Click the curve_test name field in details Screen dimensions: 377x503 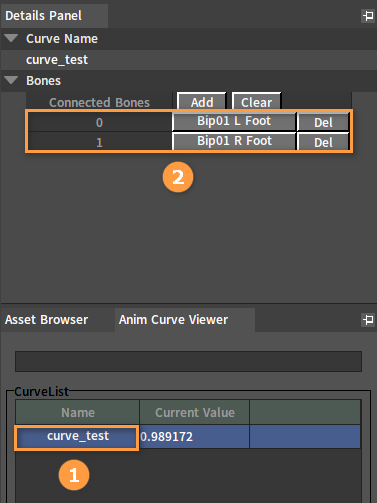(189, 60)
